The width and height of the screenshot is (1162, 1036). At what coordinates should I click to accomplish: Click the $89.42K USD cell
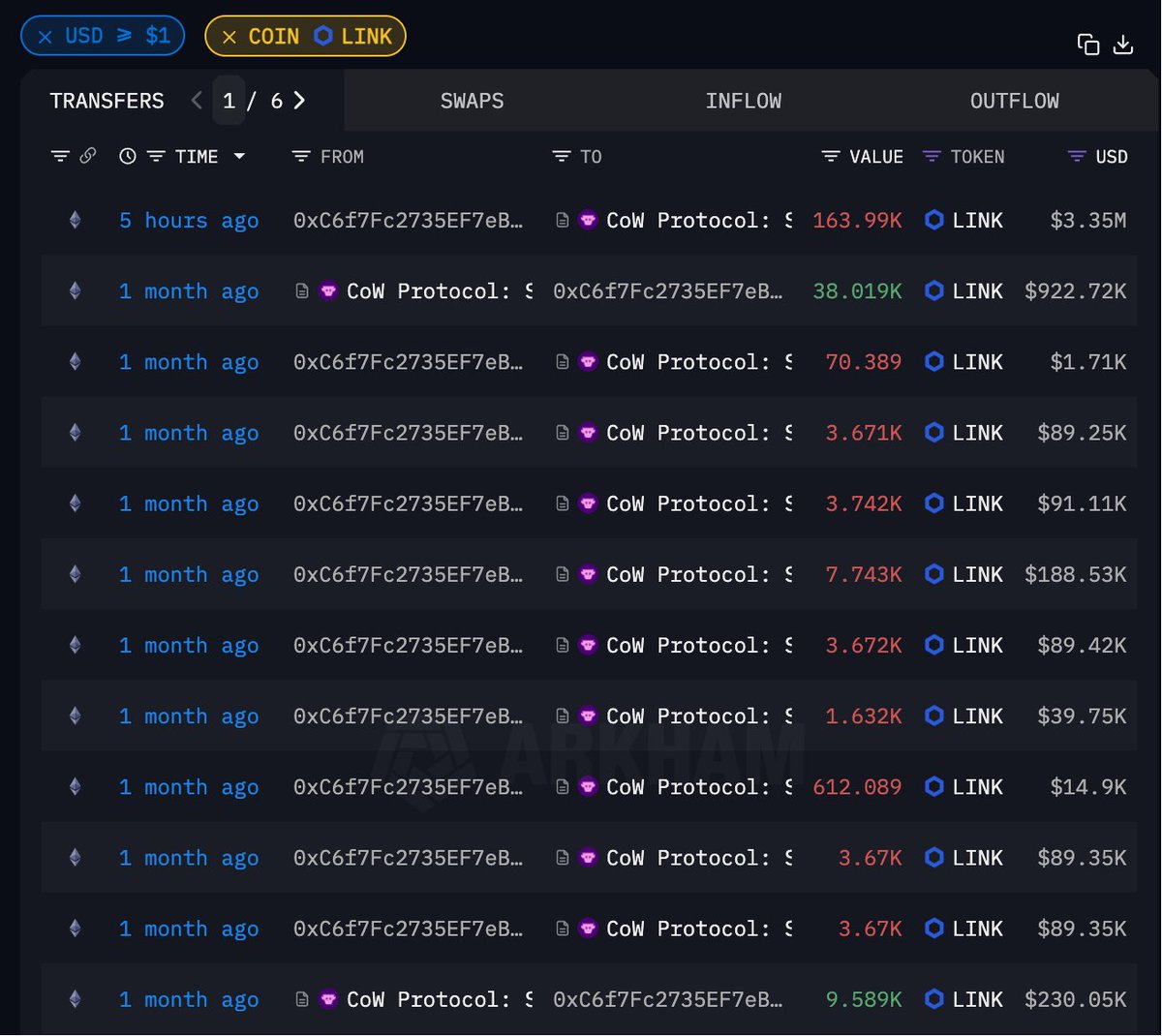1082,646
